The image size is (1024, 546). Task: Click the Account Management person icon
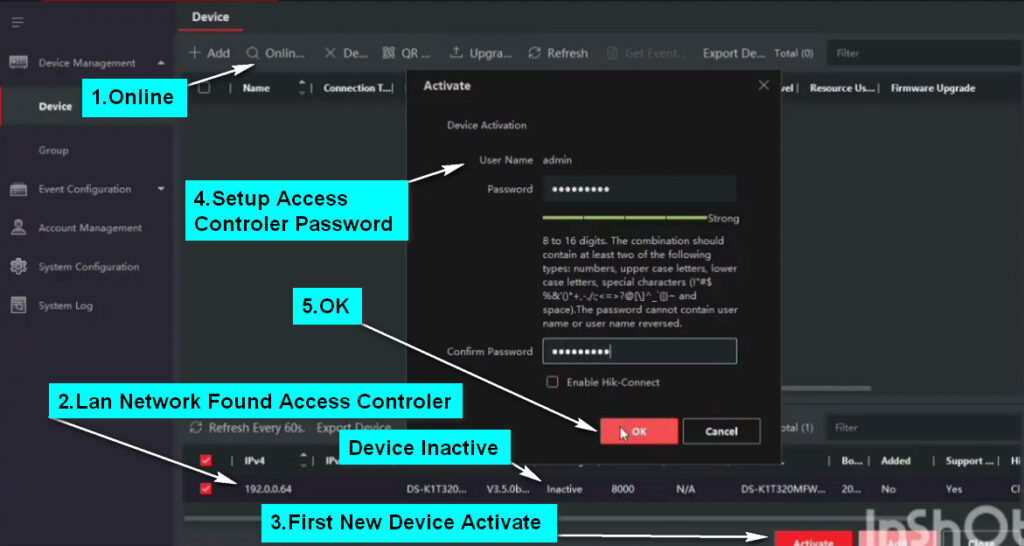tap(18, 228)
